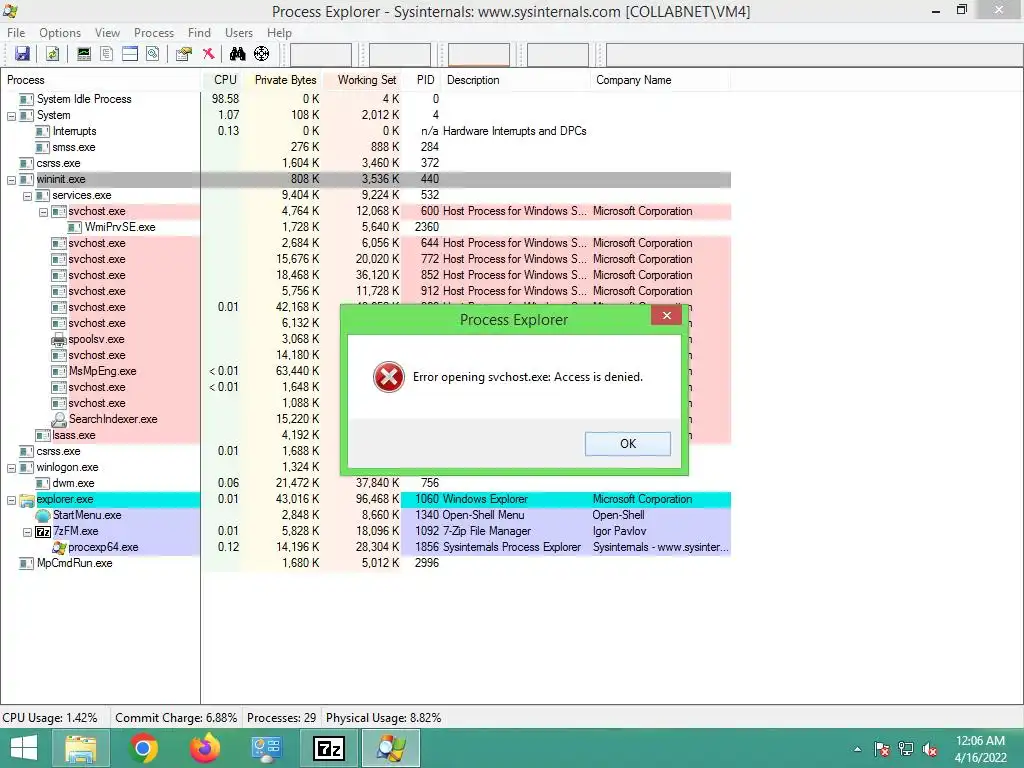The image size is (1024, 768).
Task: Select the WmiPrvSE.exe process
Action: pos(120,227)
